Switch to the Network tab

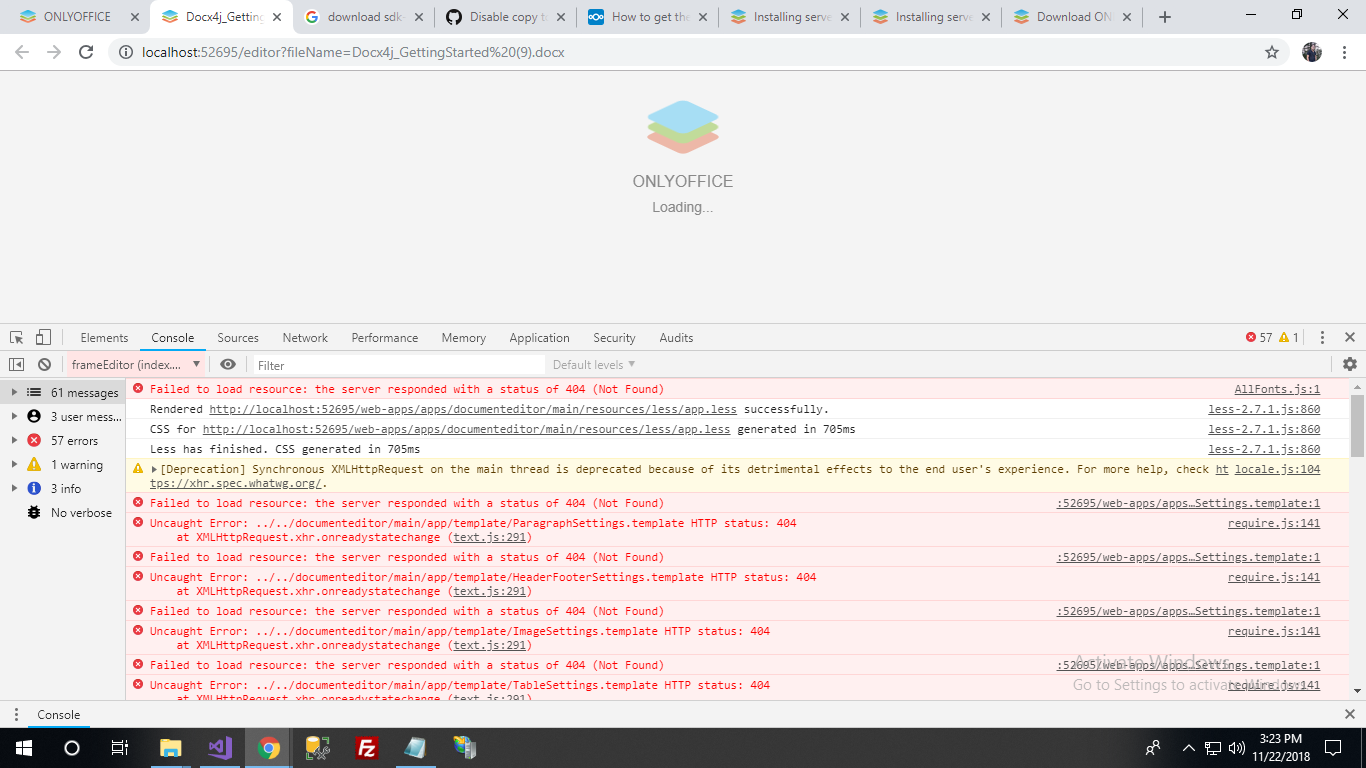pyautogui.click(x=304, y=337)
